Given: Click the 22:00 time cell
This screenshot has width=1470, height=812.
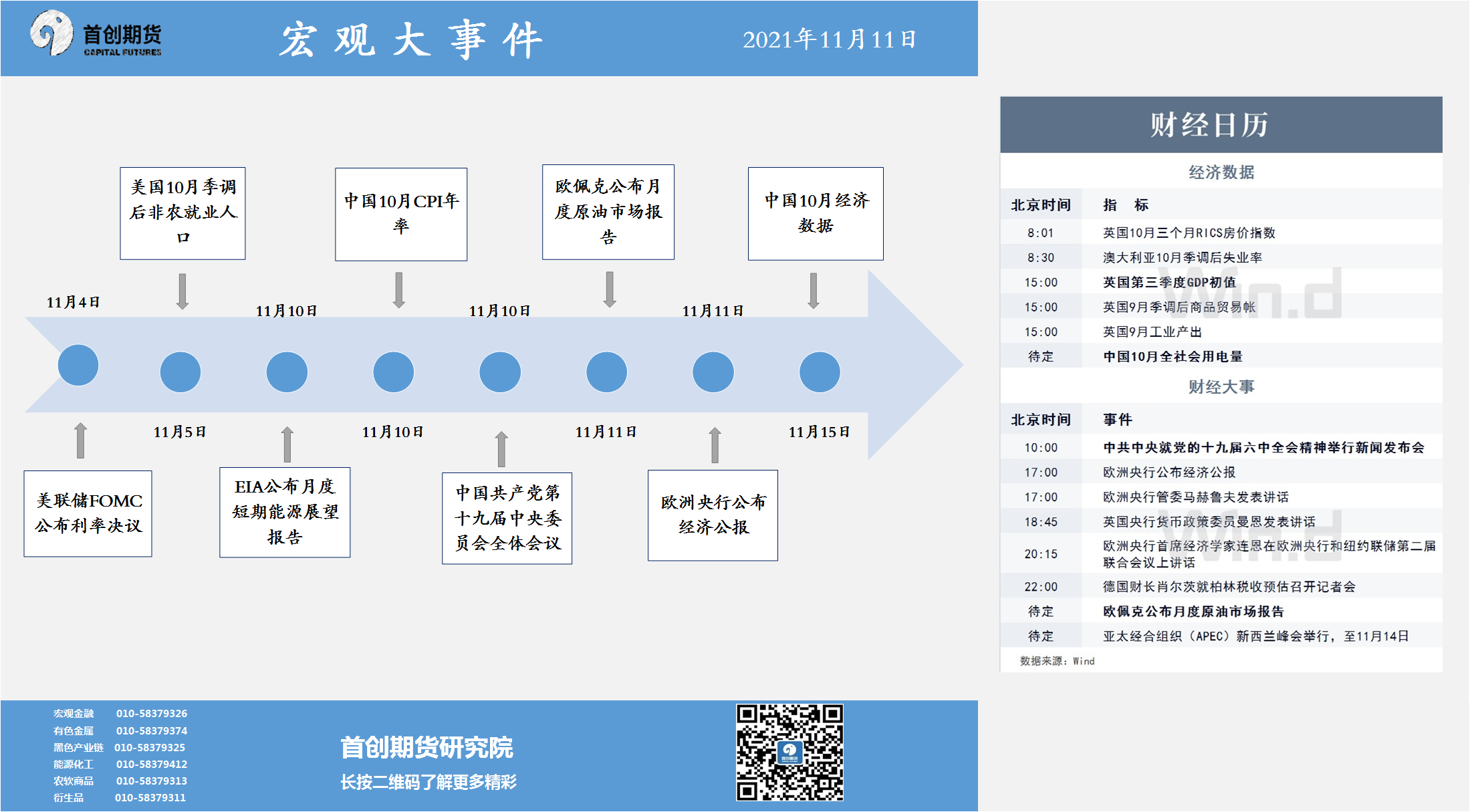Looking at the screenshot, I should (1041, 586).
